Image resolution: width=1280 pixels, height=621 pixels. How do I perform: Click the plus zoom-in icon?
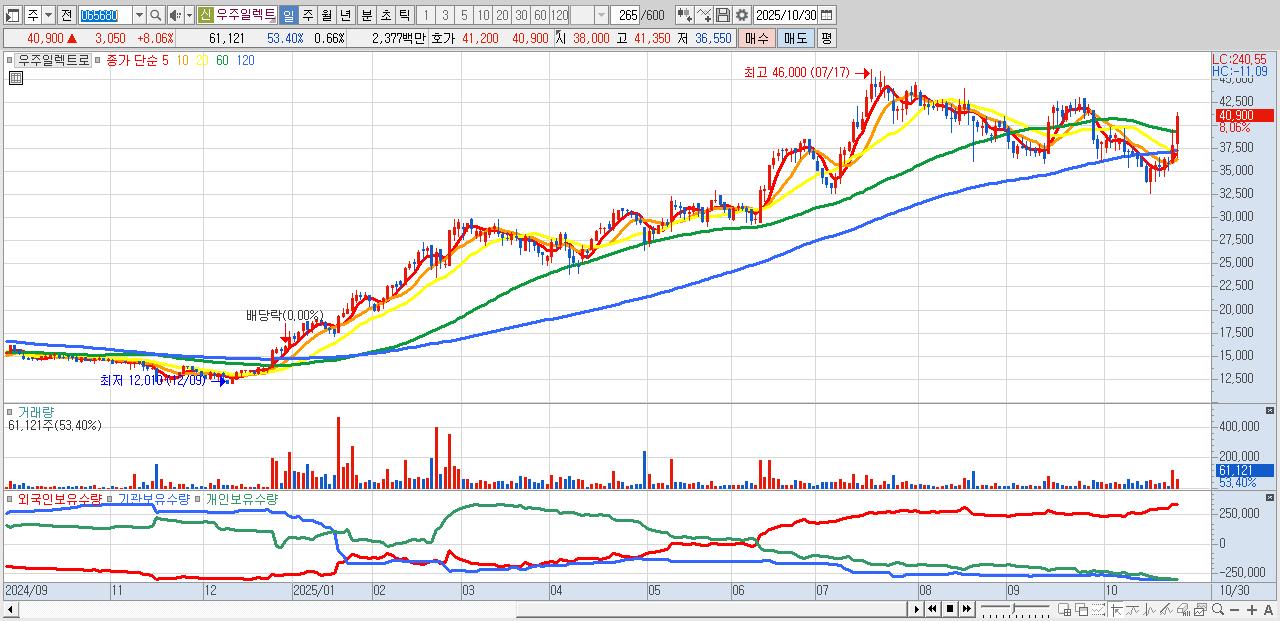[x=1252, y=610]
